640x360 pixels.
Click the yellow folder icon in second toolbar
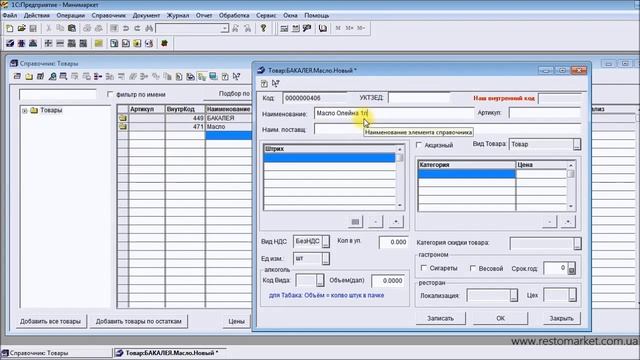click(x=99, y=43)
